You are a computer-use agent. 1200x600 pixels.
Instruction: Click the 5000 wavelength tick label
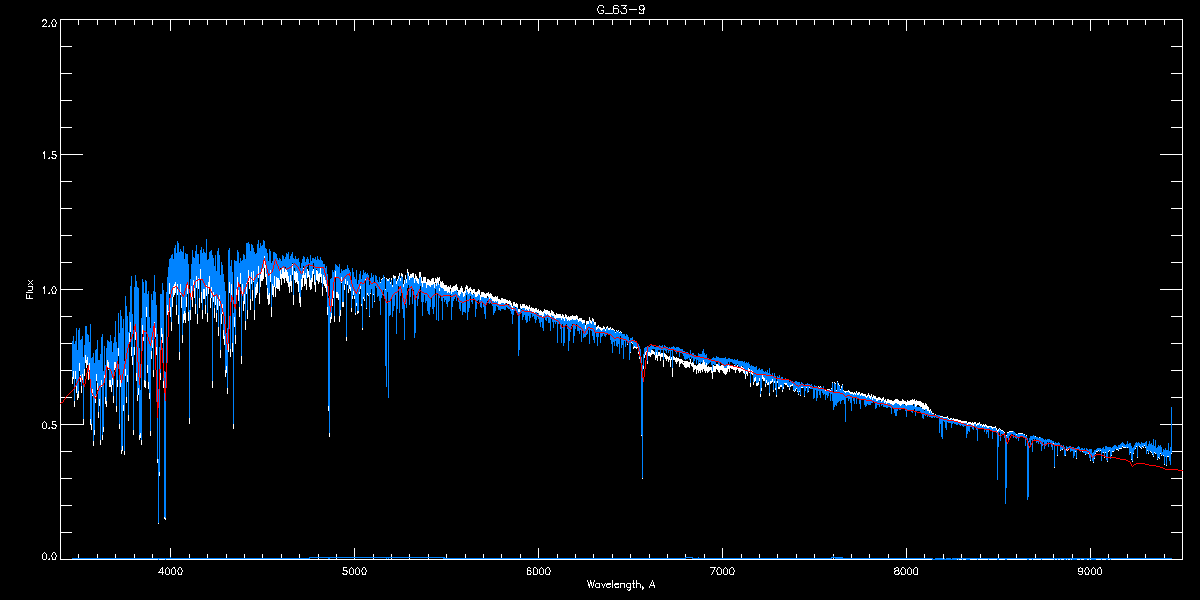point(354,572)
